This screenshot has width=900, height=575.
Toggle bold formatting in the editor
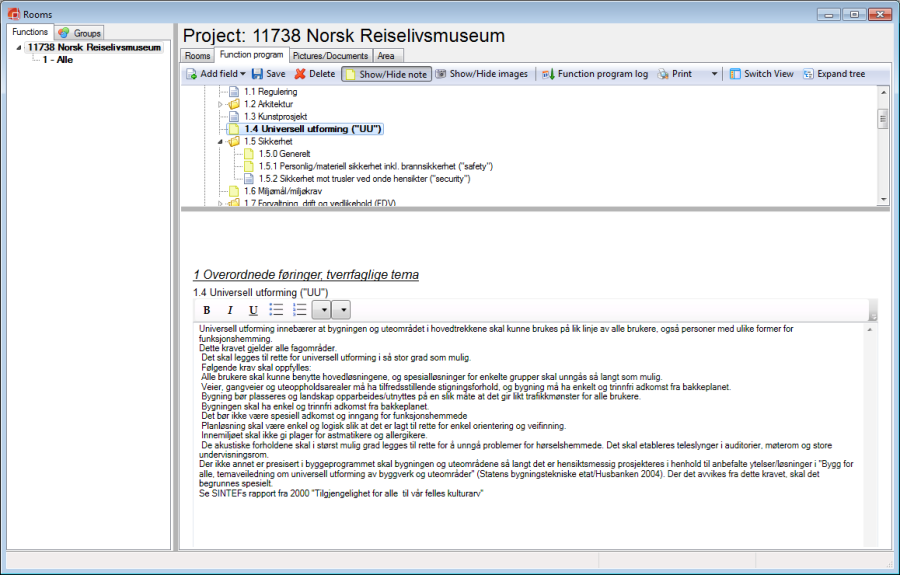pyautogui.click(x=207, y=310)
